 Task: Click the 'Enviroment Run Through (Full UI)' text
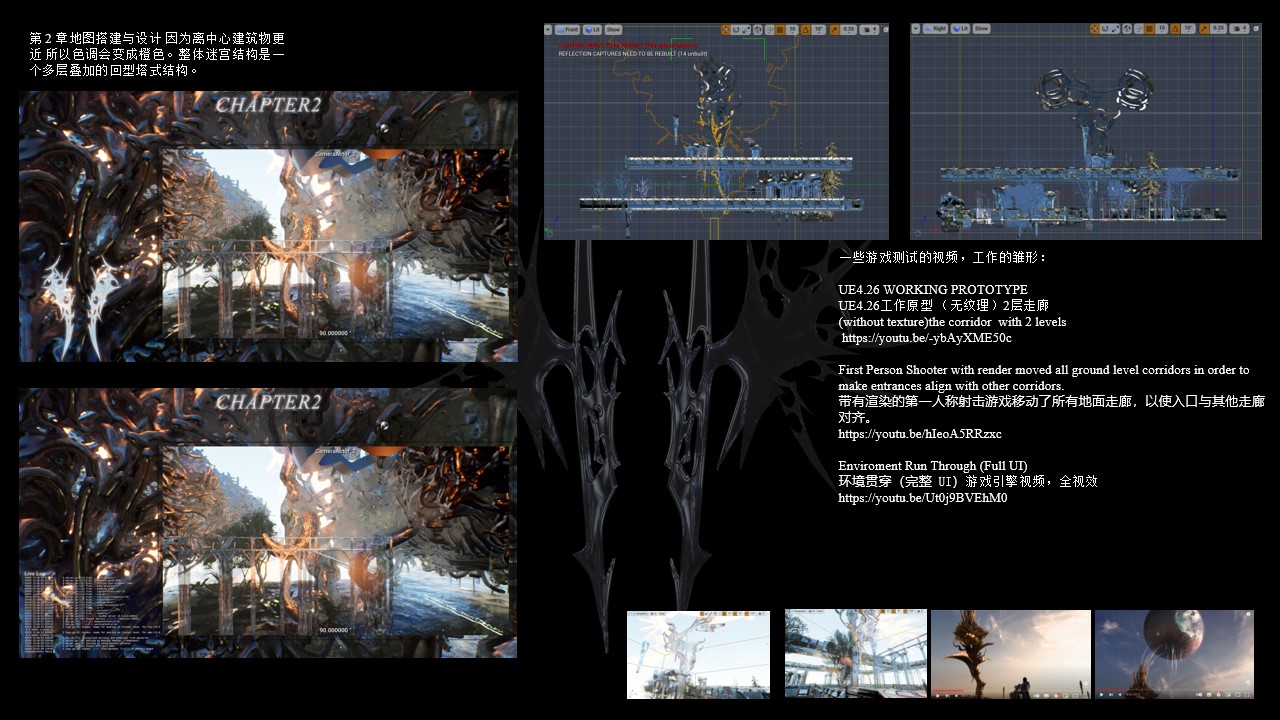(x=933, y=466)
